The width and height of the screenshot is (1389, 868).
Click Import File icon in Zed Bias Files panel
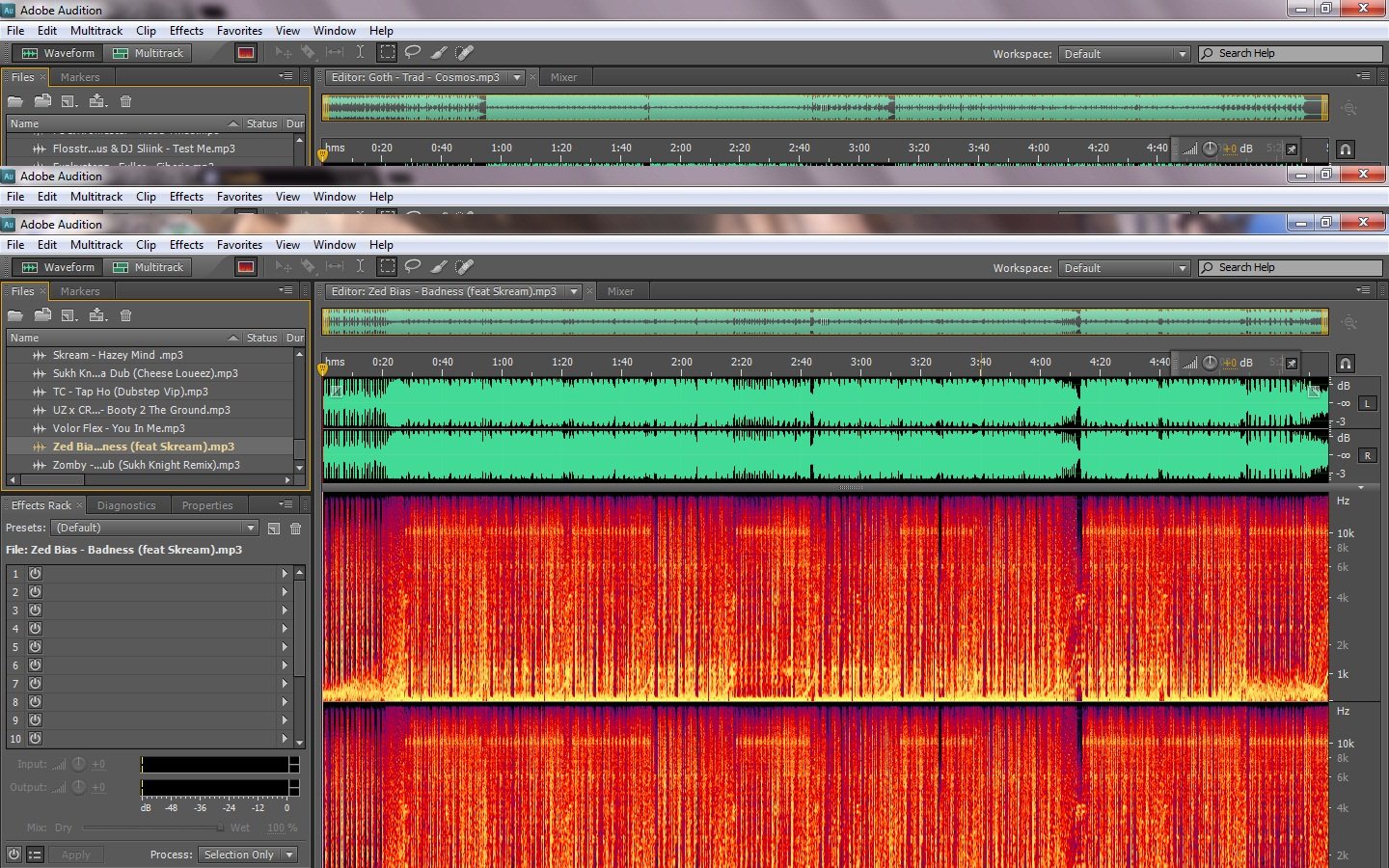coord(42,315)
